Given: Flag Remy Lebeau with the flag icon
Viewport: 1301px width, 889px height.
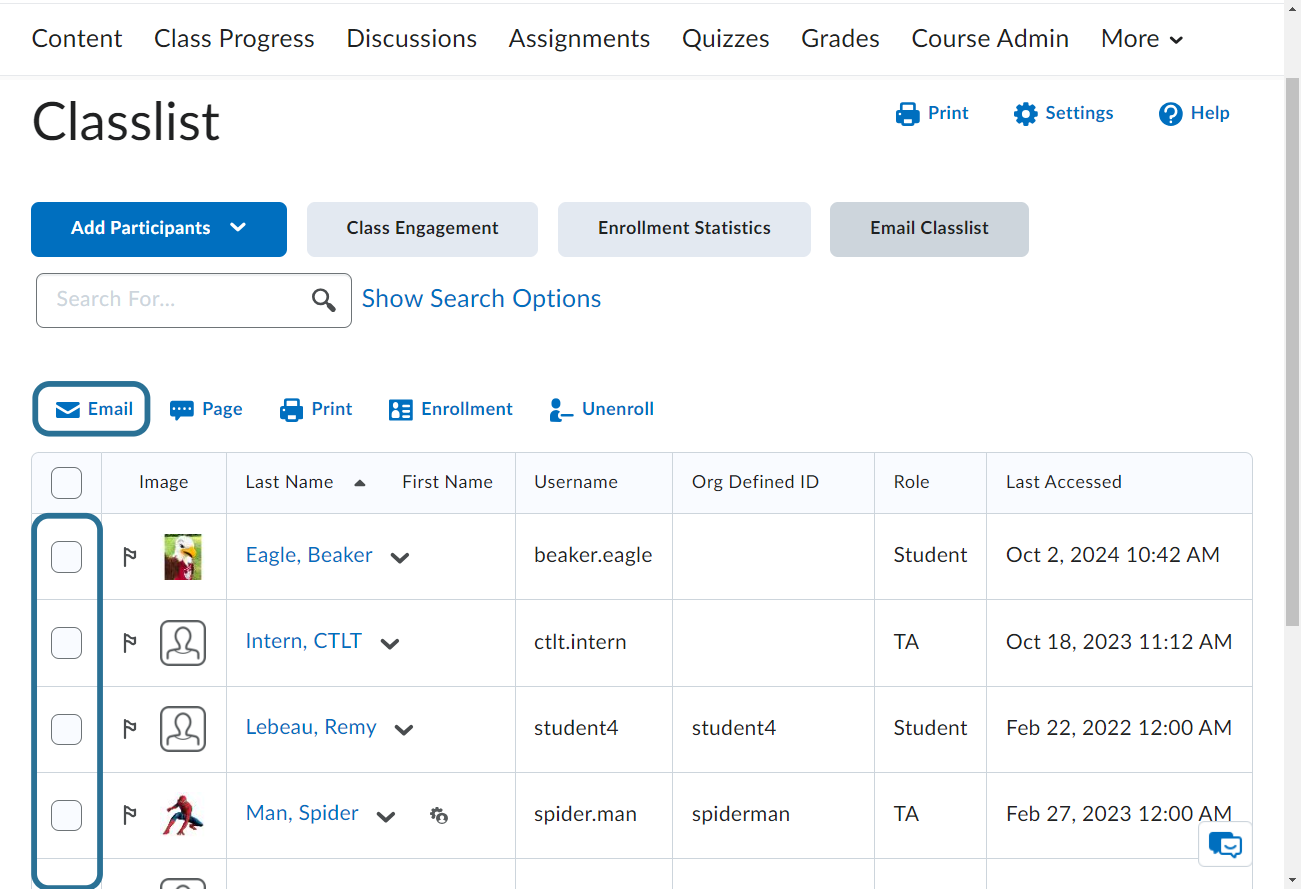Looking at the screenshot, I should [129, 729].
